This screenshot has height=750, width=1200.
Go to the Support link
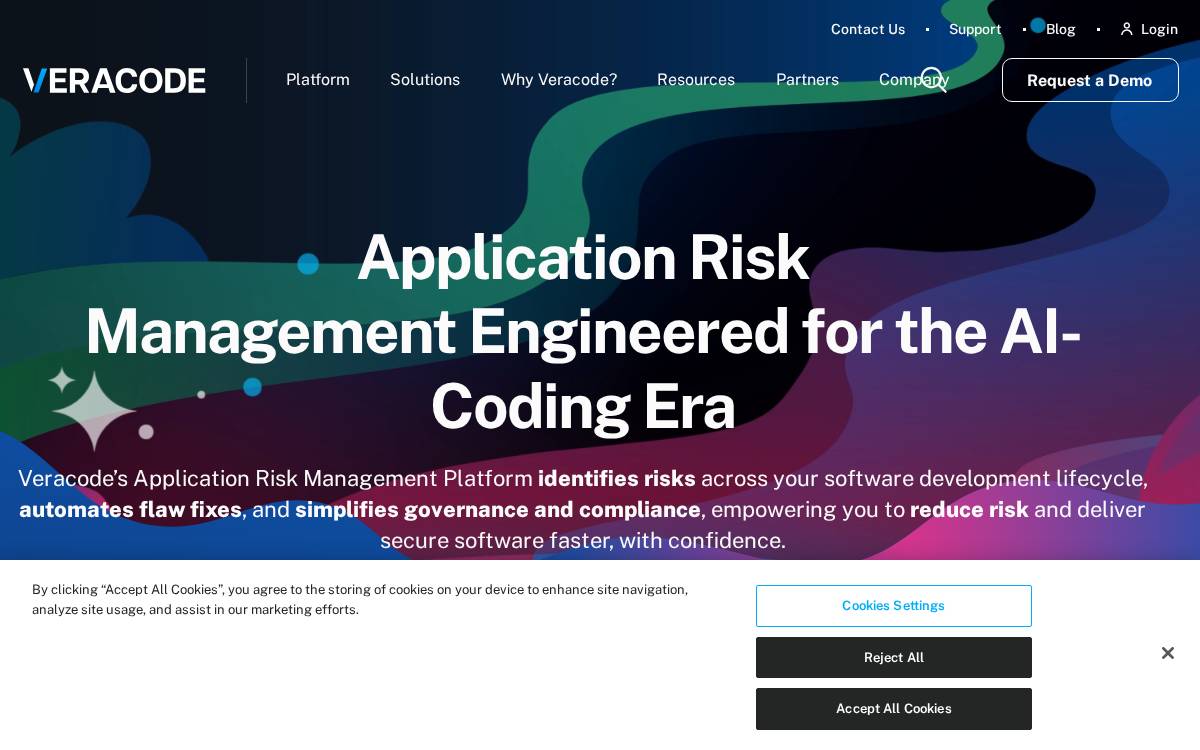(975, 29)
